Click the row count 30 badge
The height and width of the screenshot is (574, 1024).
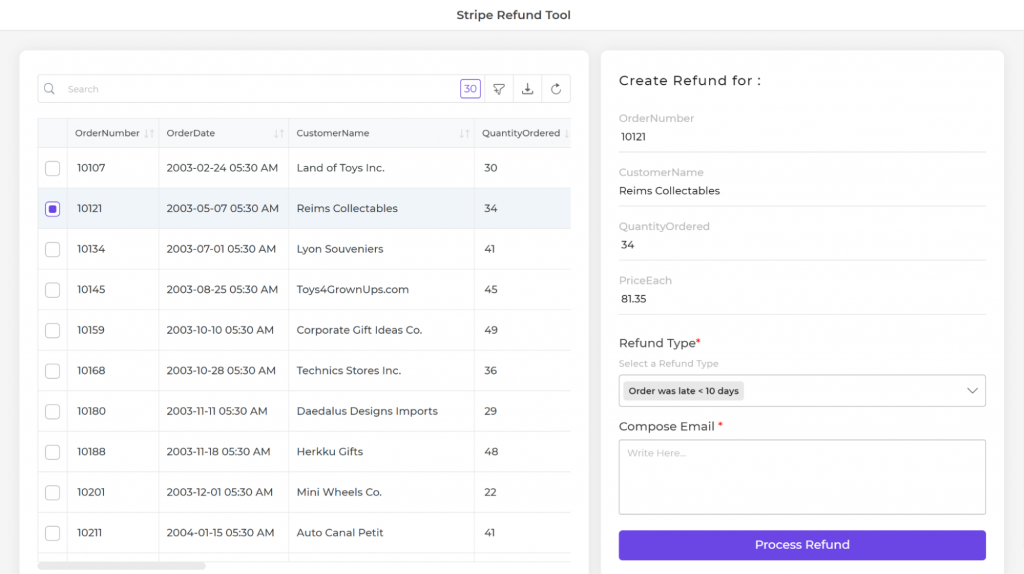tap(470, 89)
